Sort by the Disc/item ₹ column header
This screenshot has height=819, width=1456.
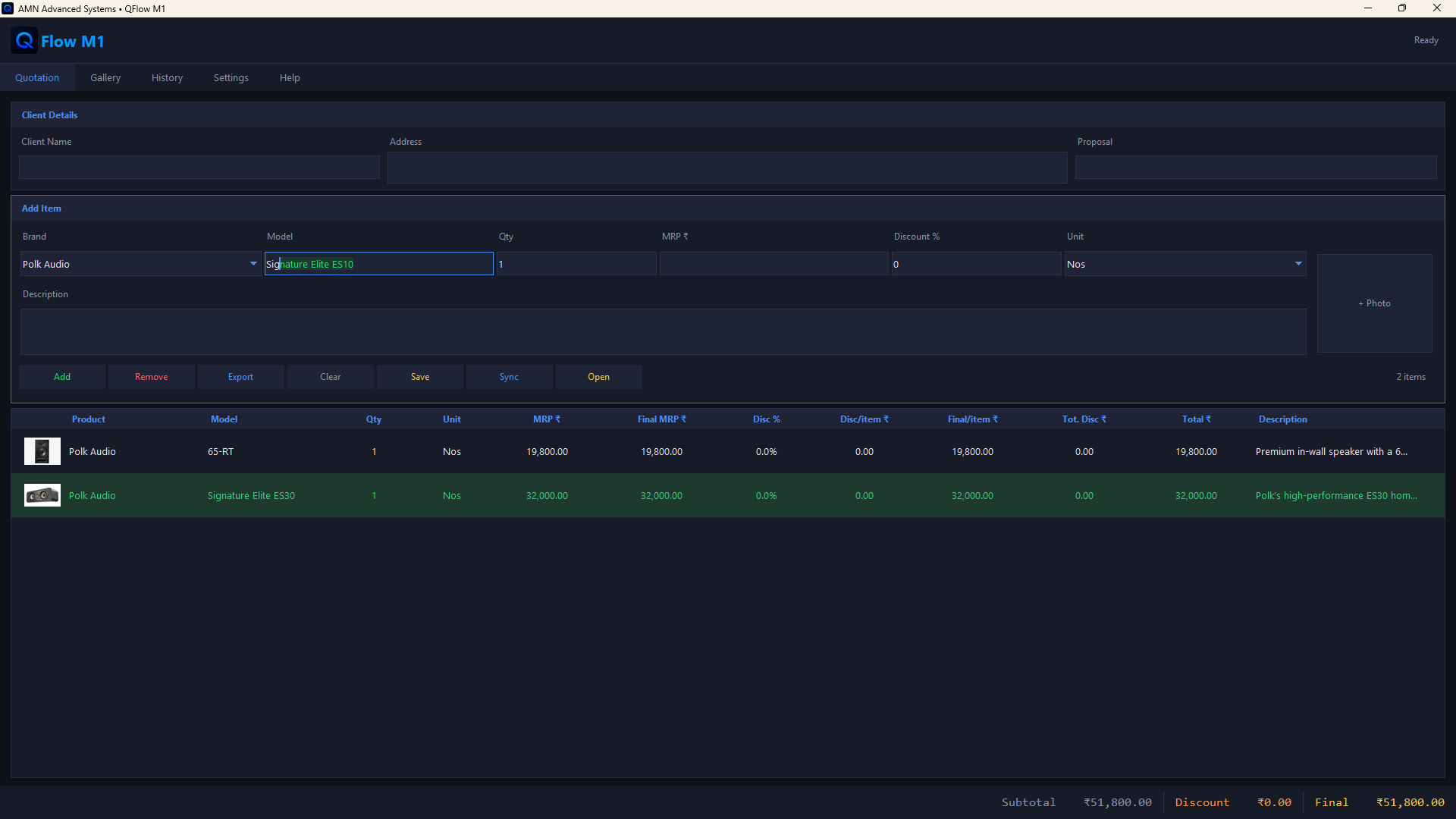coord(864,419)
